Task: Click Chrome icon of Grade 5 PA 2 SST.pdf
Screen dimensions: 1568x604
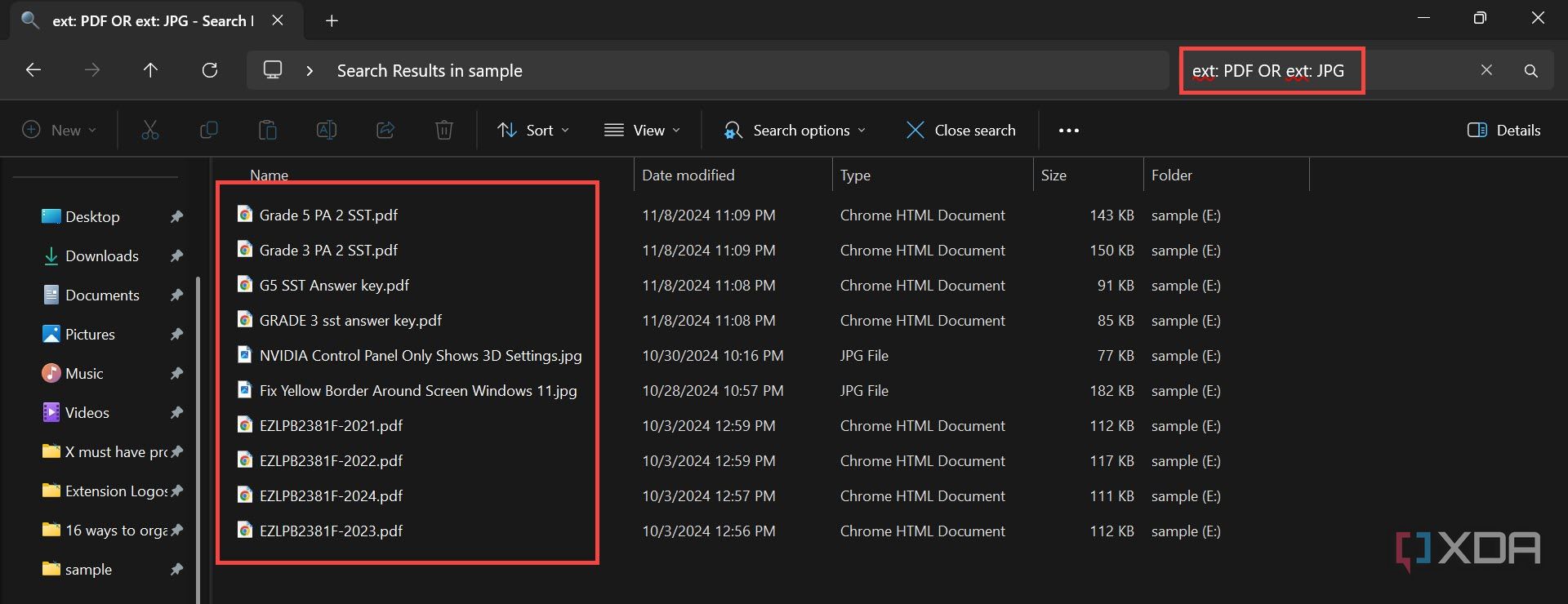Action: [244, 214]
